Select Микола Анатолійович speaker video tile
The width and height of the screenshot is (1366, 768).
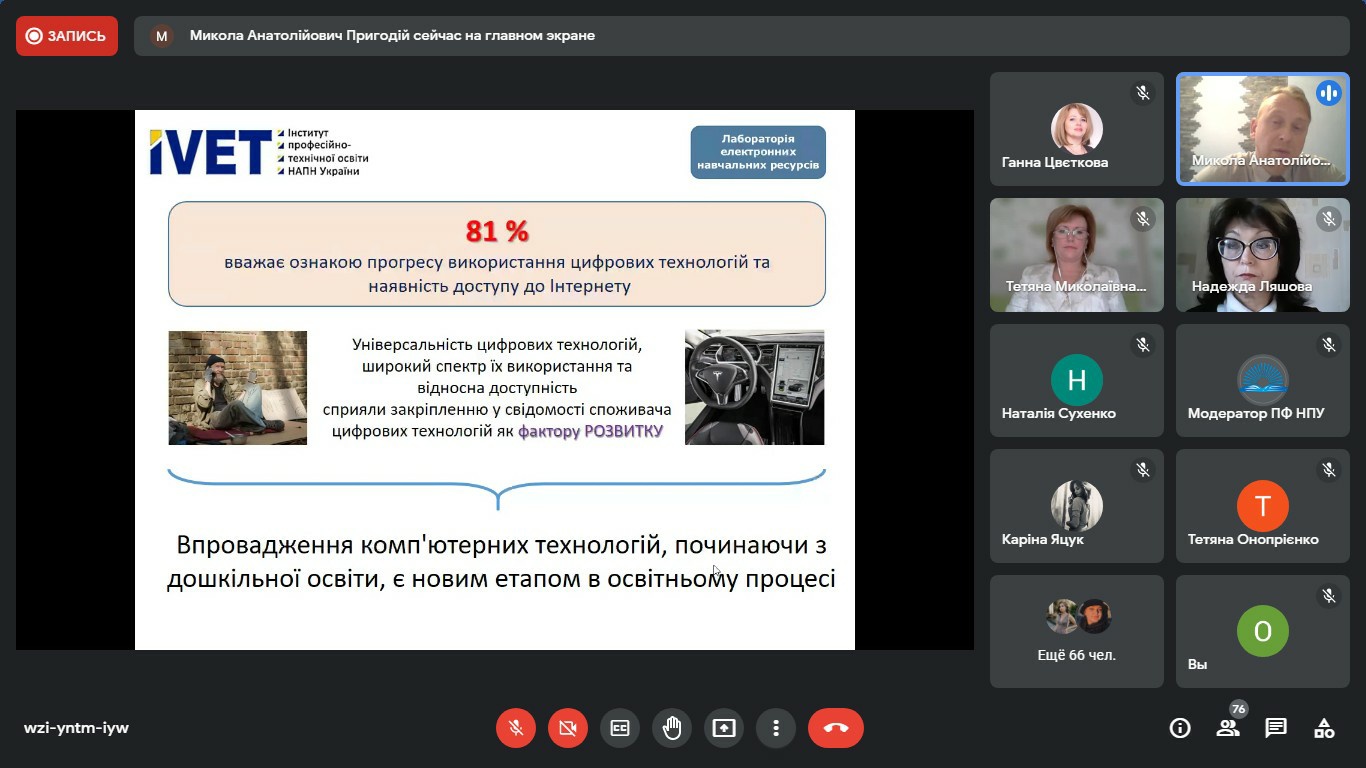1263,129
